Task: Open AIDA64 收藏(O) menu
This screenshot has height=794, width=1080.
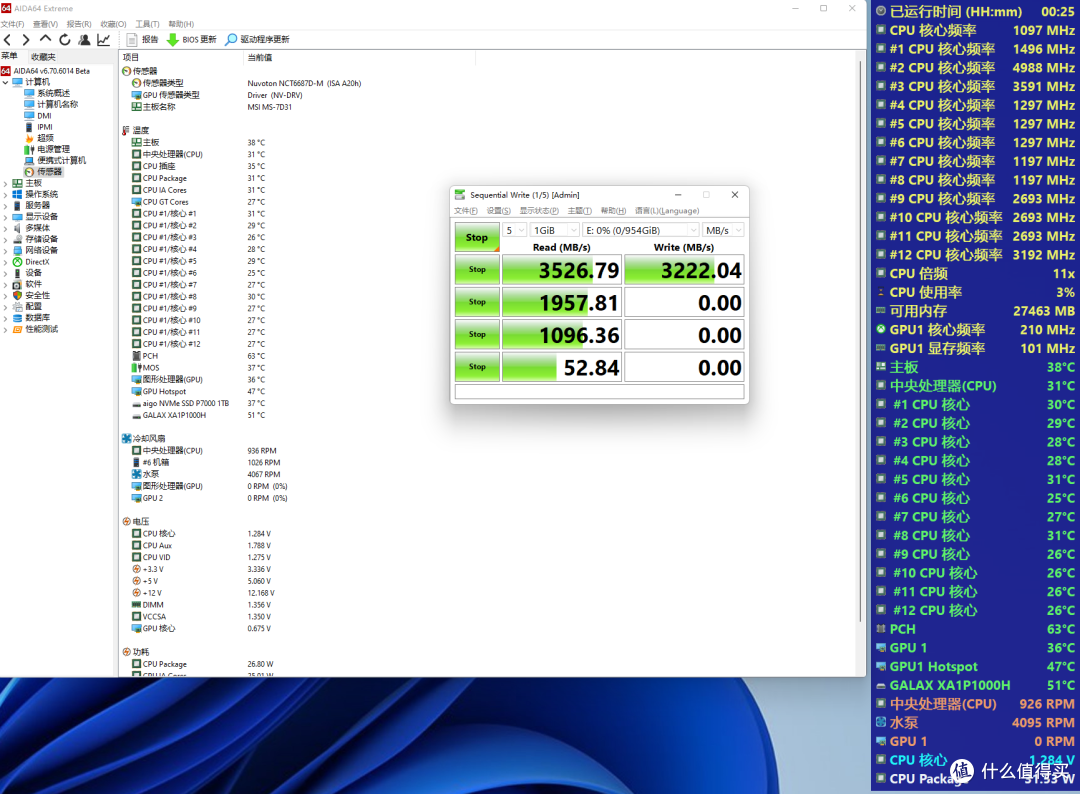Action: pos(113,24)
